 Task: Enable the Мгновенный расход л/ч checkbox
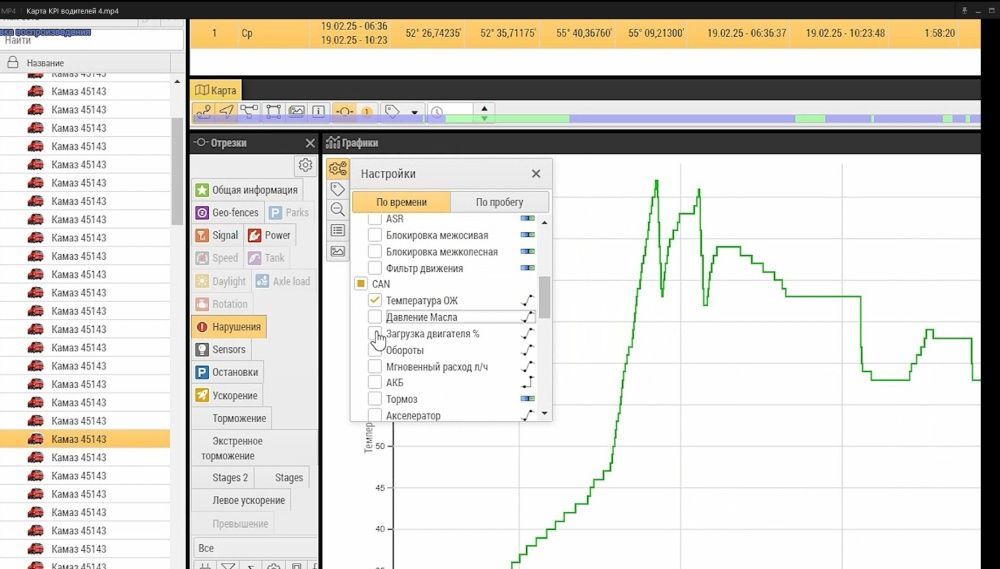coord(375,367)
